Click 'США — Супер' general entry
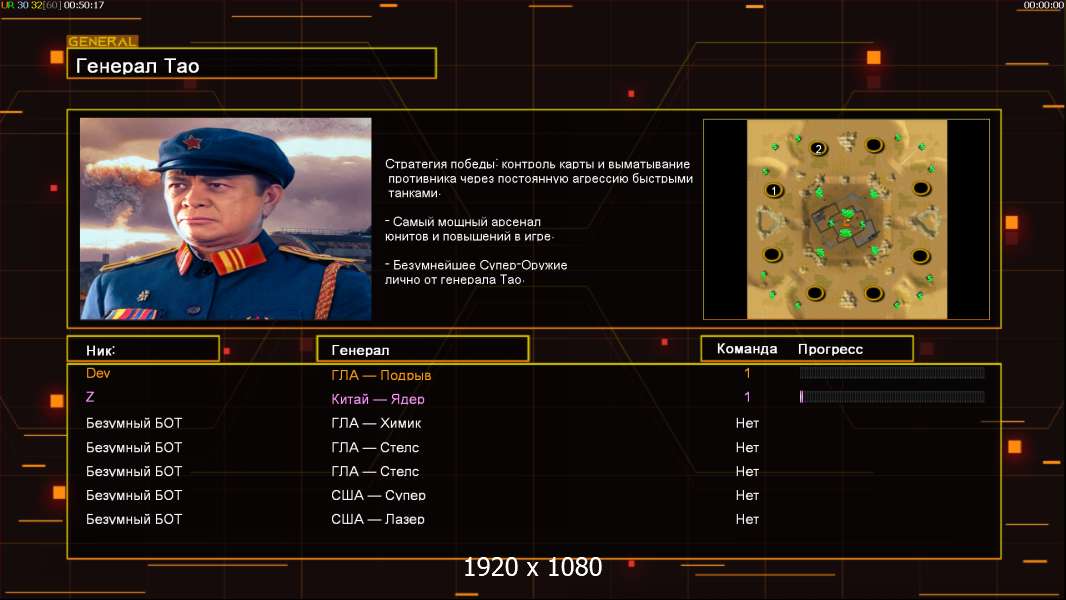This screenshot has width=1066, height=600. [x=378, y=495]
